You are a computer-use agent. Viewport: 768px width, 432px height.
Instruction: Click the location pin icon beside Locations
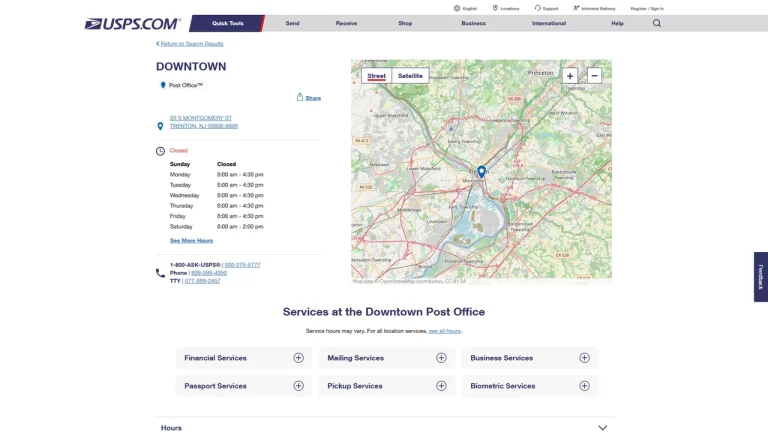(495, 8)
